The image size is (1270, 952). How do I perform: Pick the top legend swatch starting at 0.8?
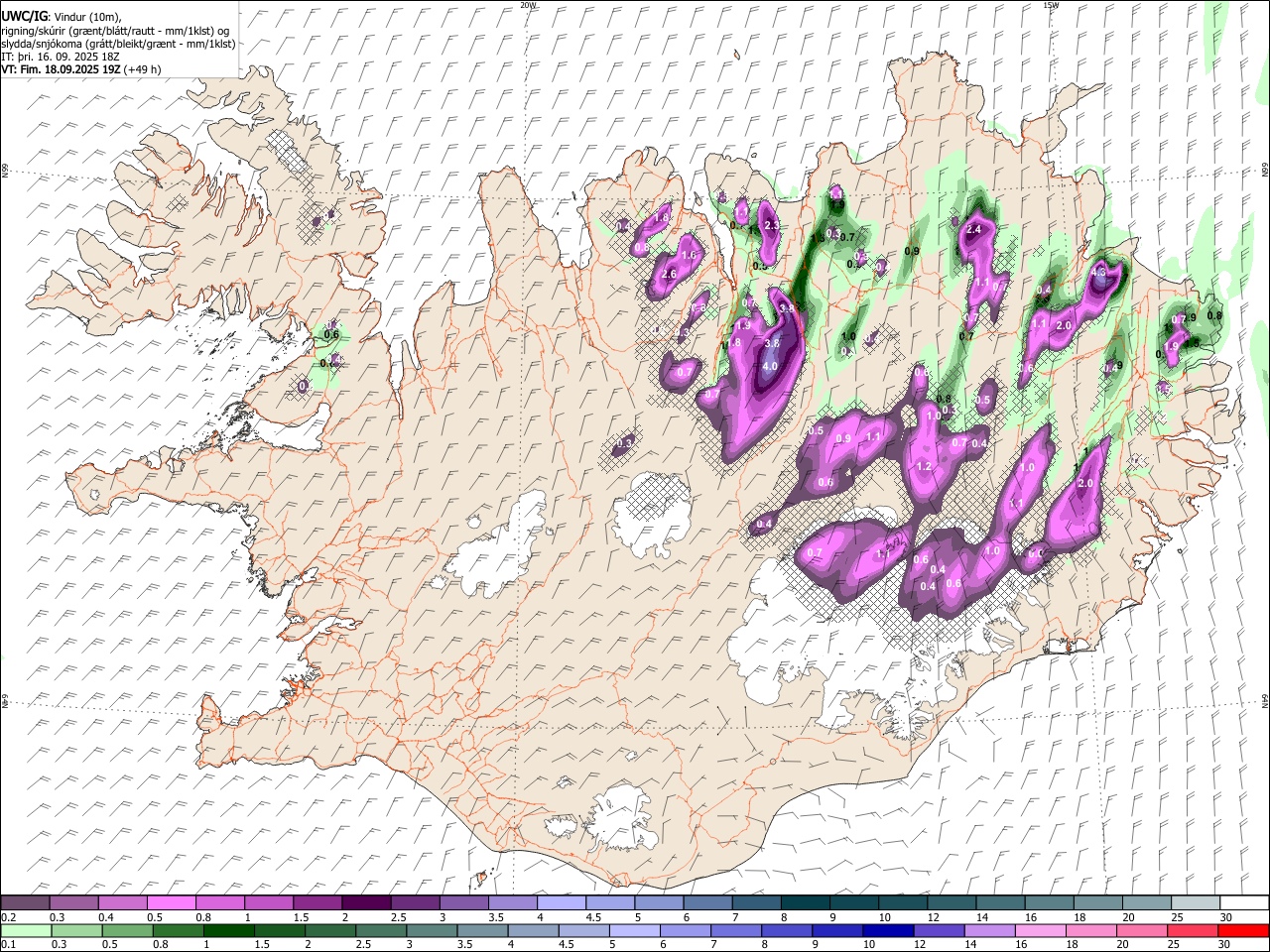(x=219, y=903)
